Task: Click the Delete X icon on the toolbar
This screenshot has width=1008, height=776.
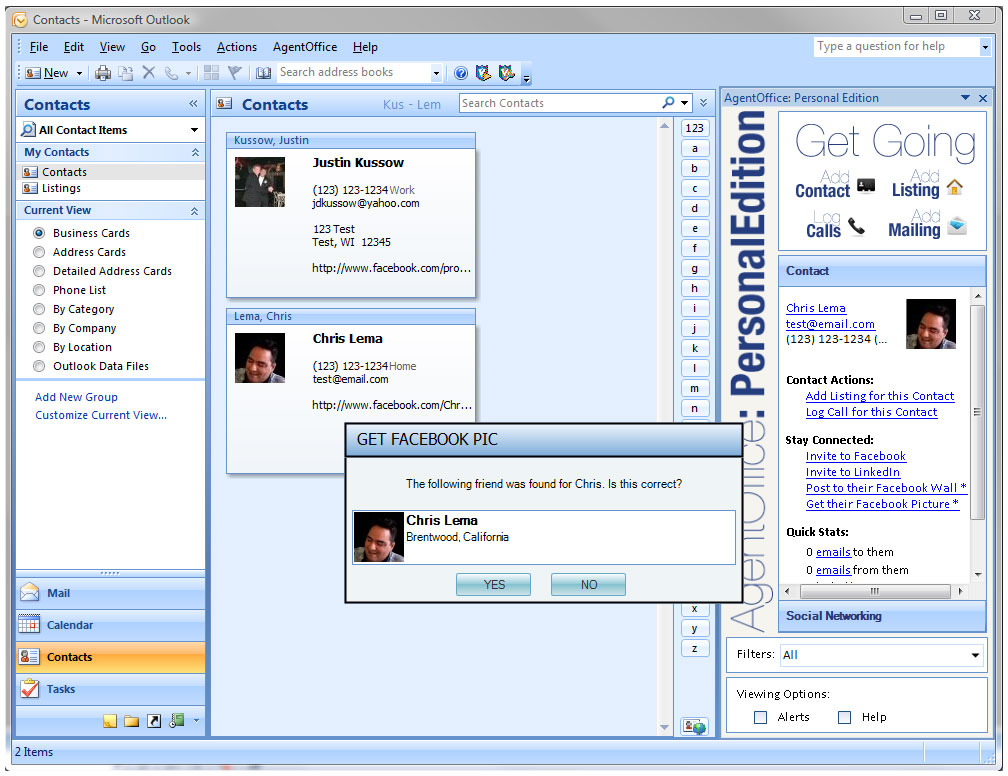Action: 146,72
